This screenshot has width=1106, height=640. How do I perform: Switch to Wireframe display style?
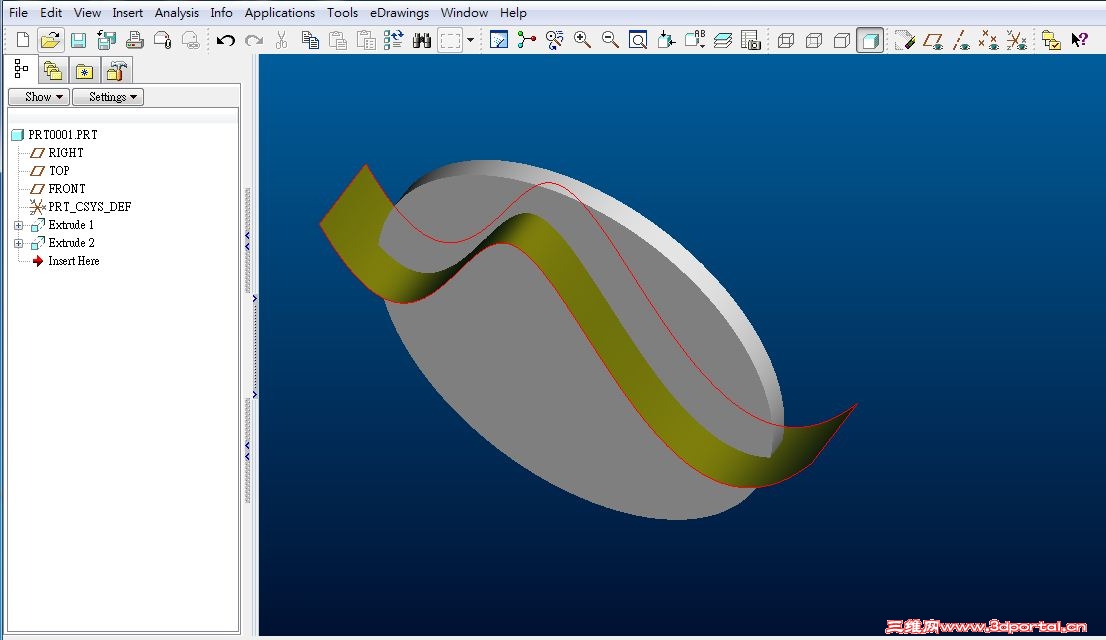pos(786,40)
